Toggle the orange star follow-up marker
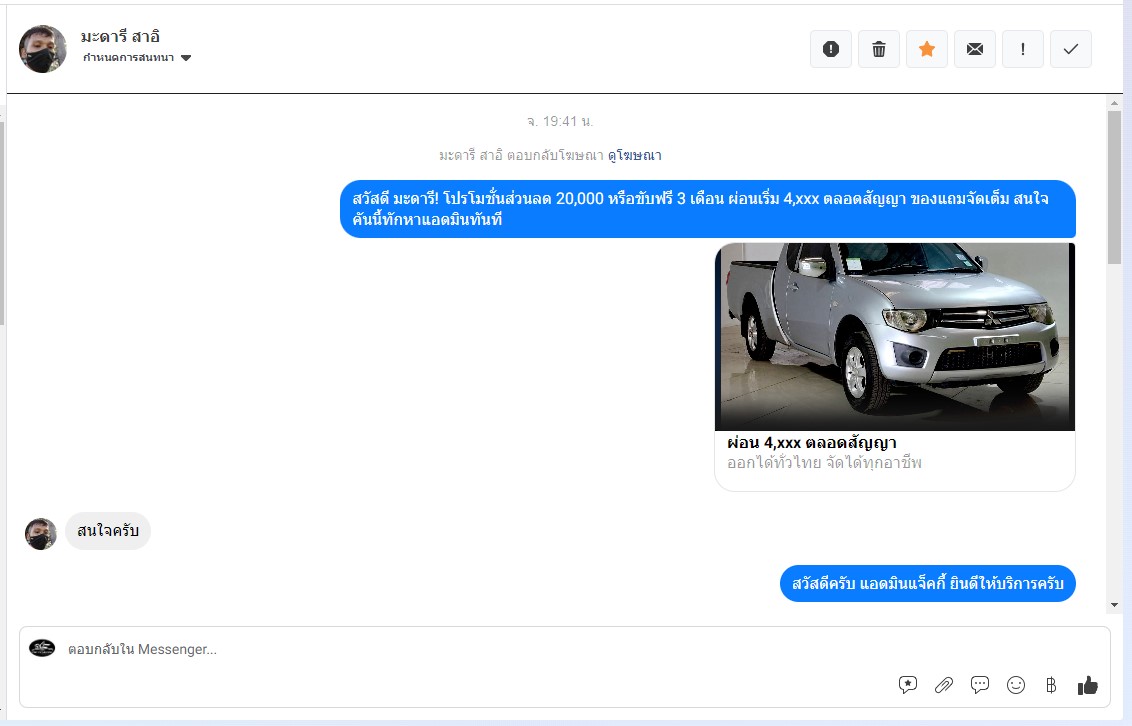Screen dimensions: 1132x726 [x=927, y=49]
